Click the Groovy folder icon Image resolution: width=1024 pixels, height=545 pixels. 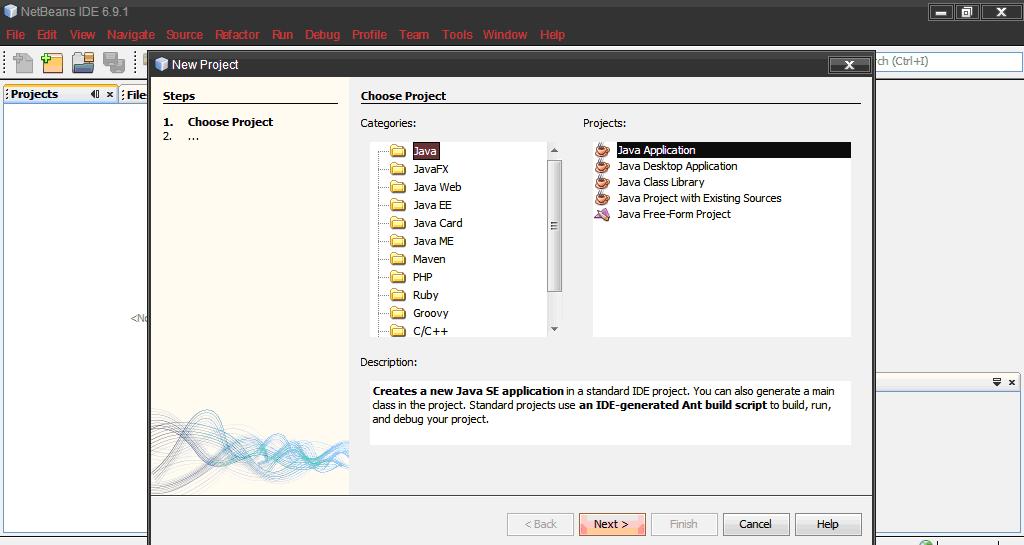pyautogui.click(x=398, y=313)
